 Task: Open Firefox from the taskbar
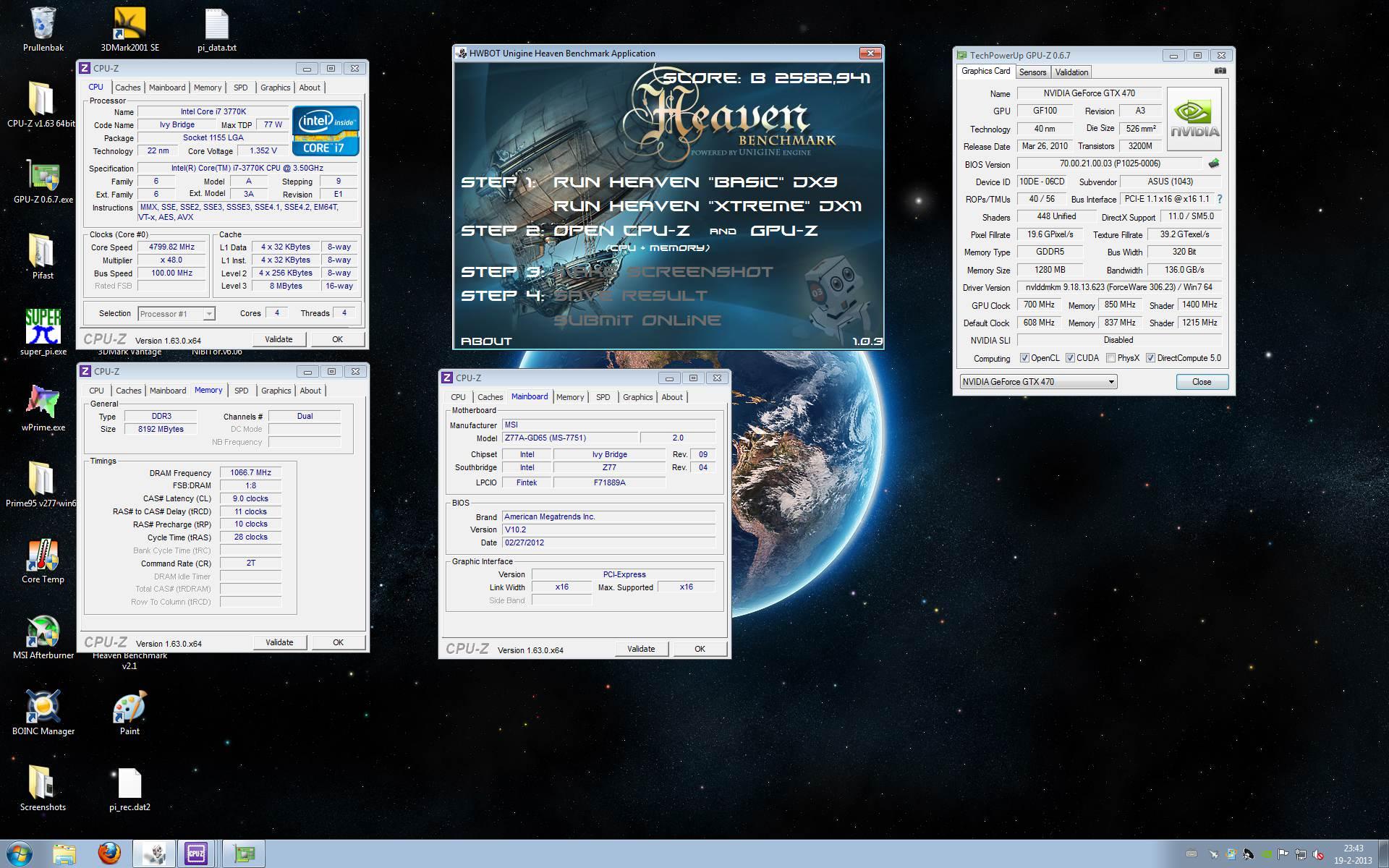point(109,854)
